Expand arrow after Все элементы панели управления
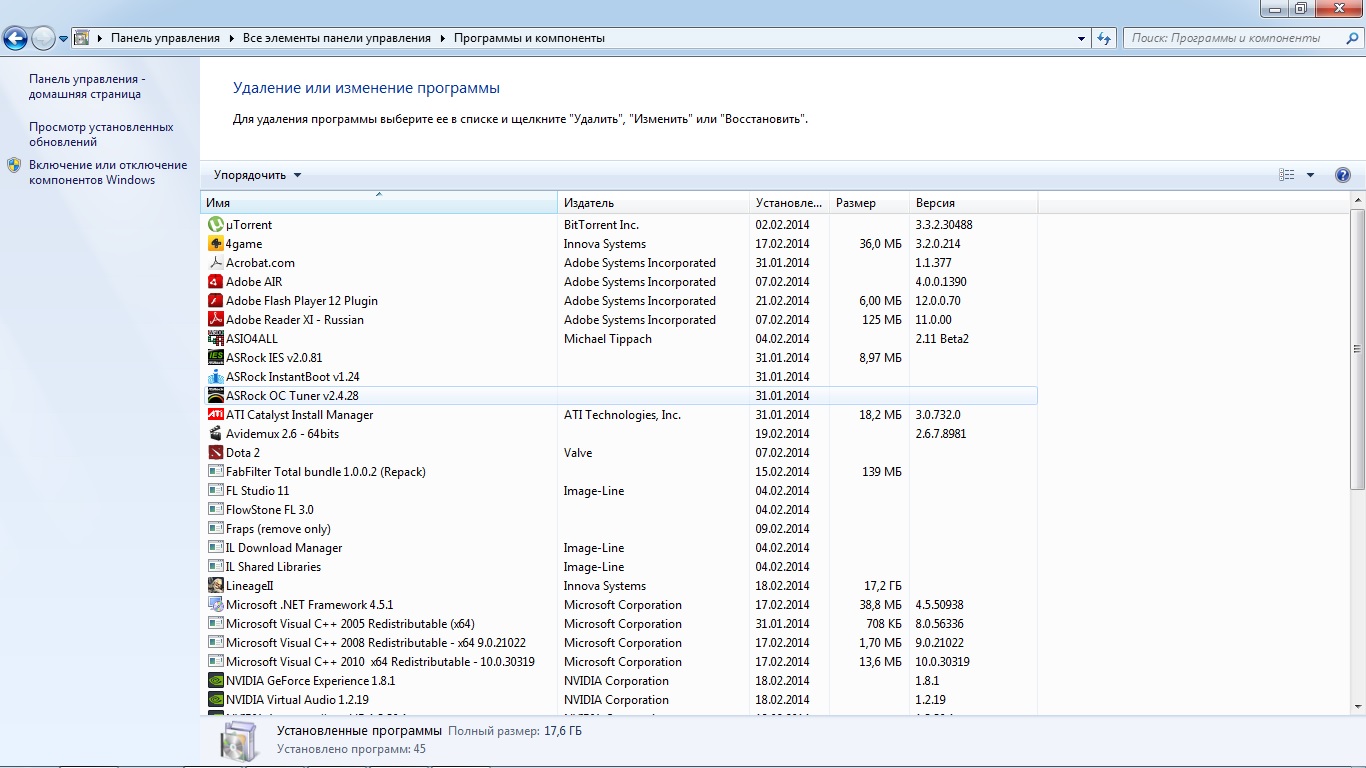1366x768 pixels. (x=442, y=38)
